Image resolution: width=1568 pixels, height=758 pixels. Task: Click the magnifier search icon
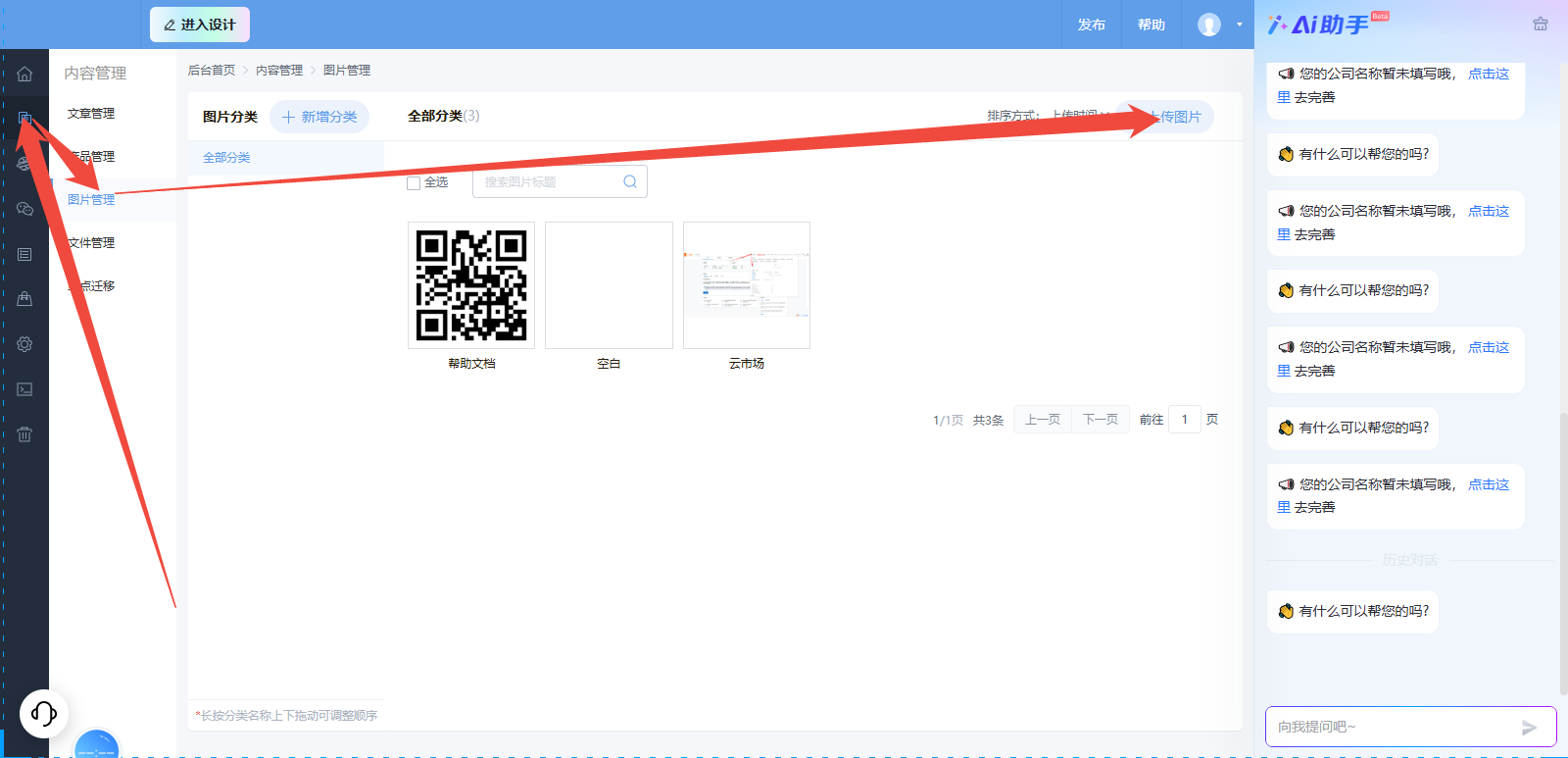tap(630, 181)
